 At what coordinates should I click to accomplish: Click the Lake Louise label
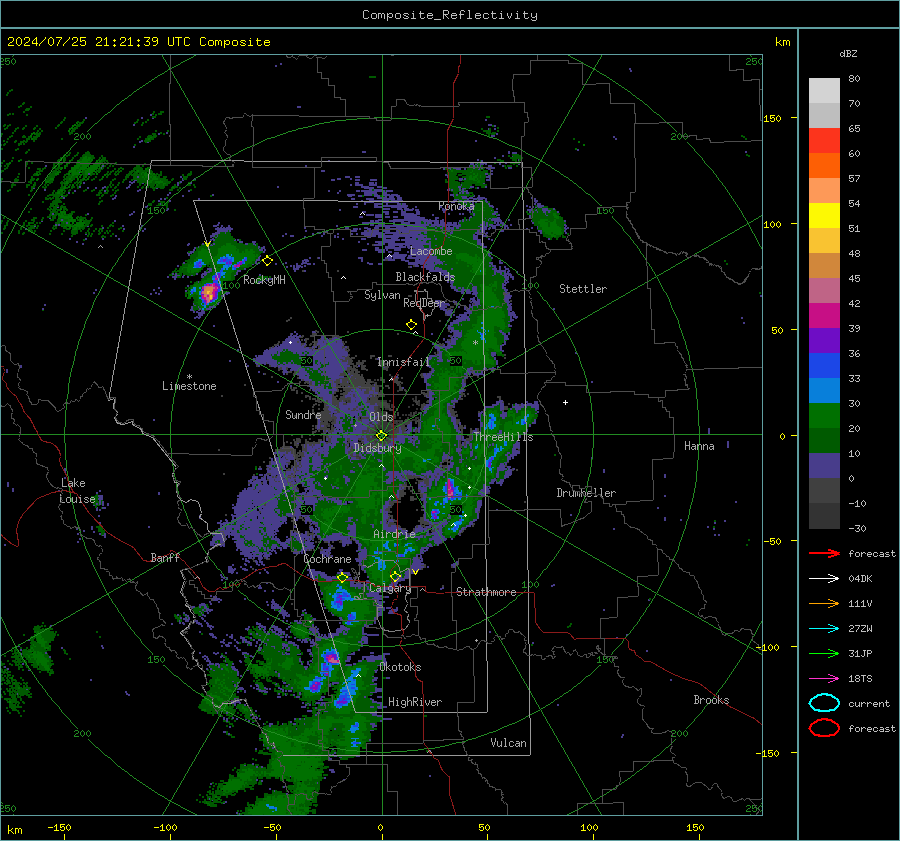click(77, 491)
